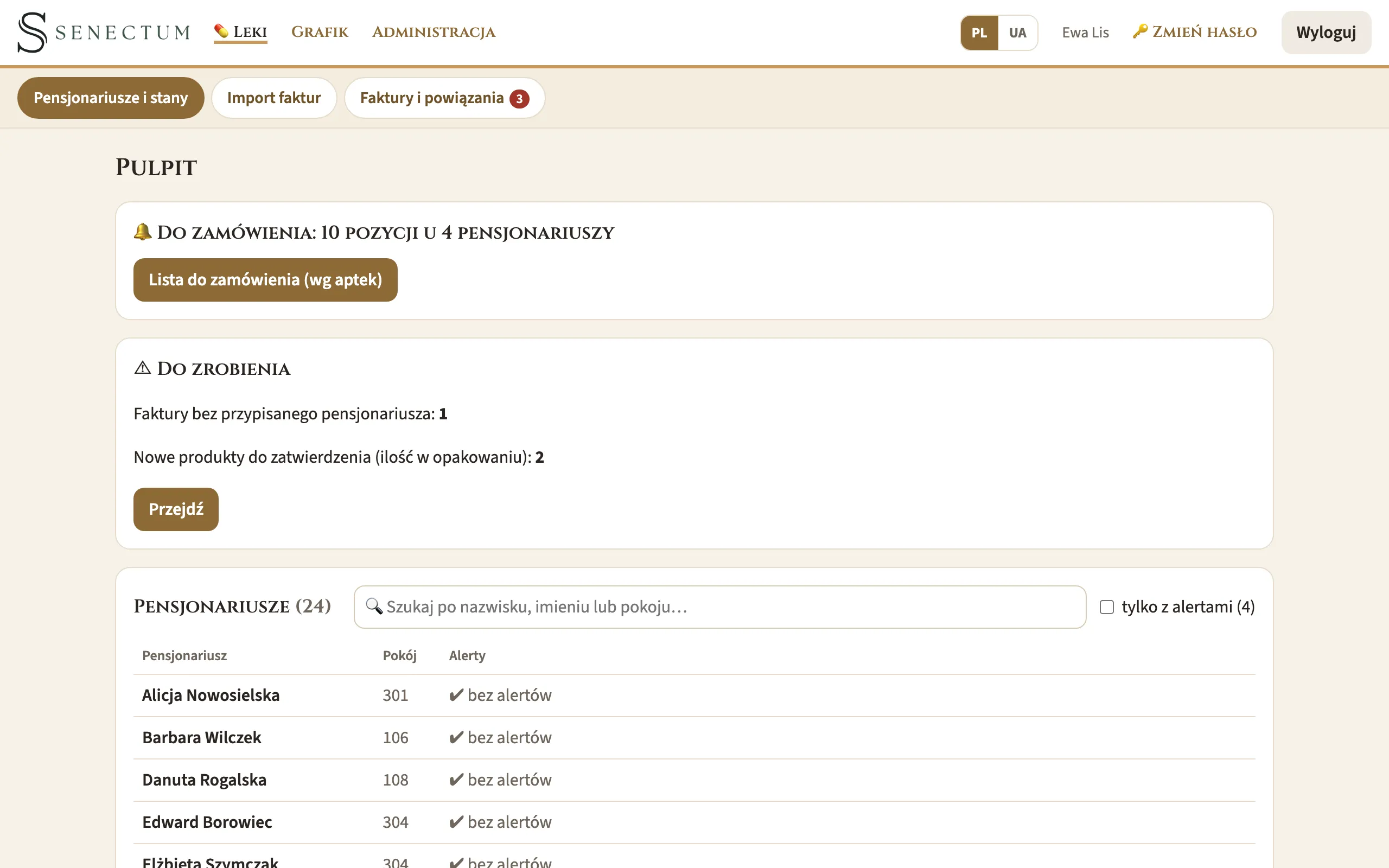This screenshot has width=1389, height=868.
Task: Click the pill icon beside Leki
Action: click(221, 31)
